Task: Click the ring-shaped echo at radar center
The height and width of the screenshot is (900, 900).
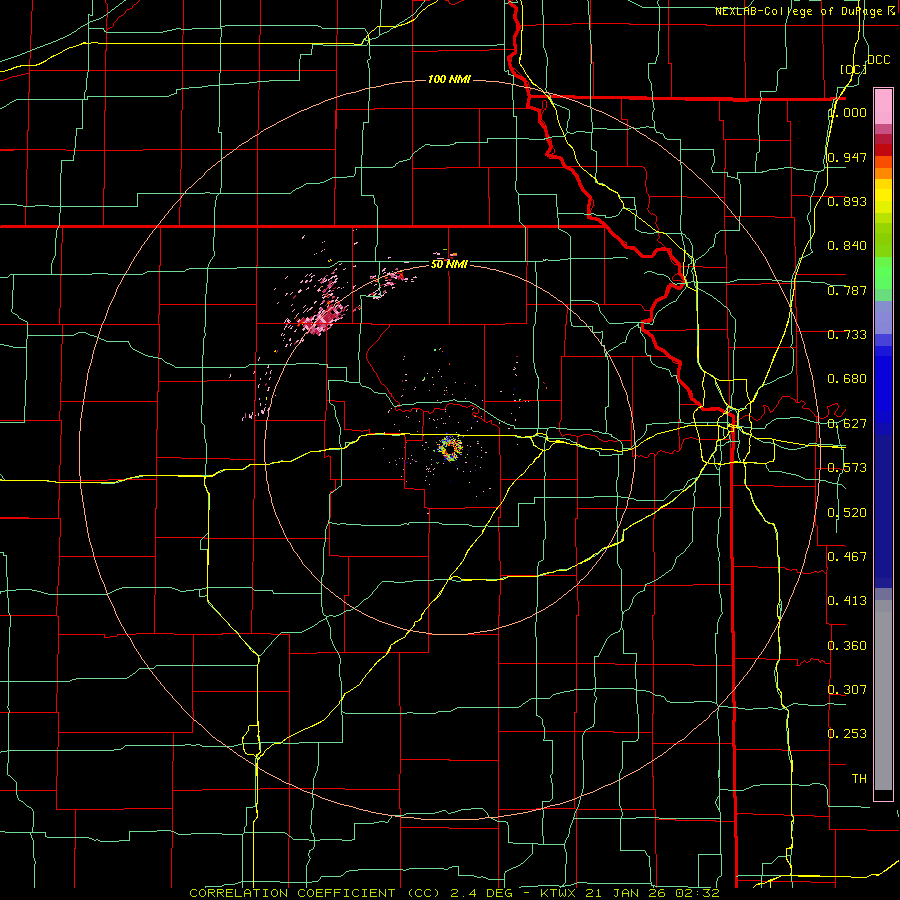Action: coord(449,448)
